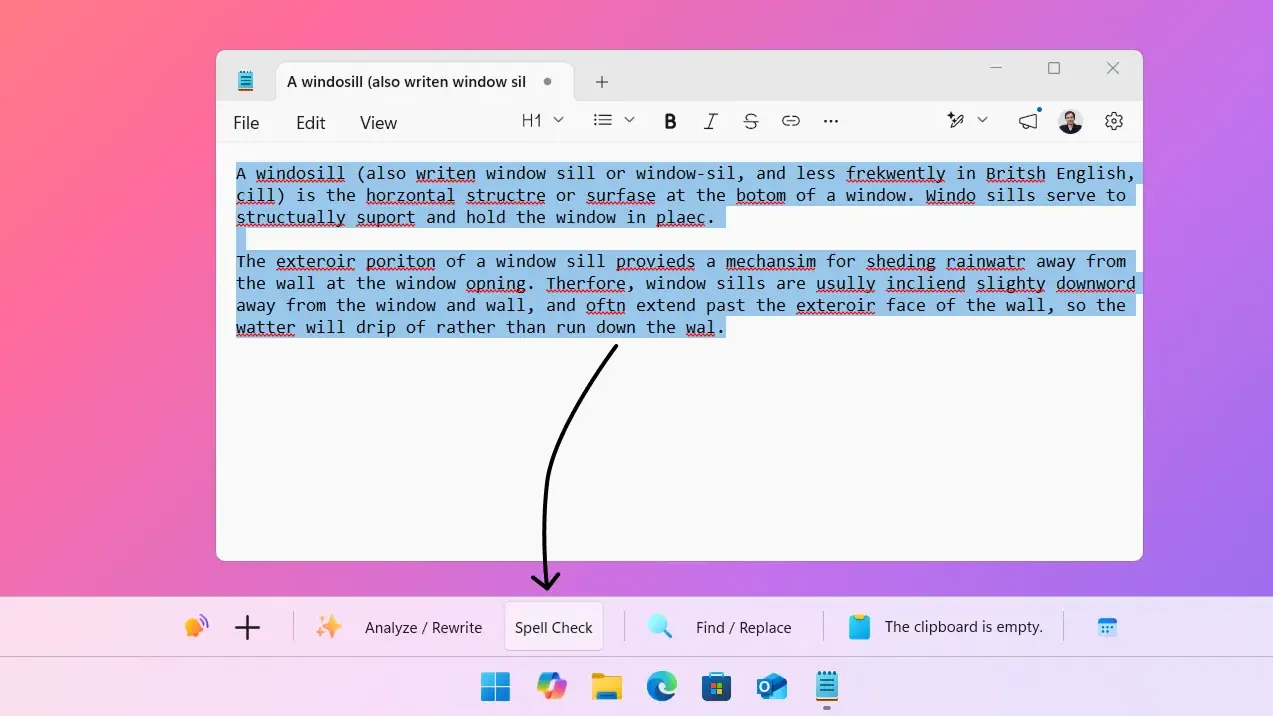The height and width of the screenshot is (716, 1273).
Task: Open the Windows Start menu
Action: point(495,686)
